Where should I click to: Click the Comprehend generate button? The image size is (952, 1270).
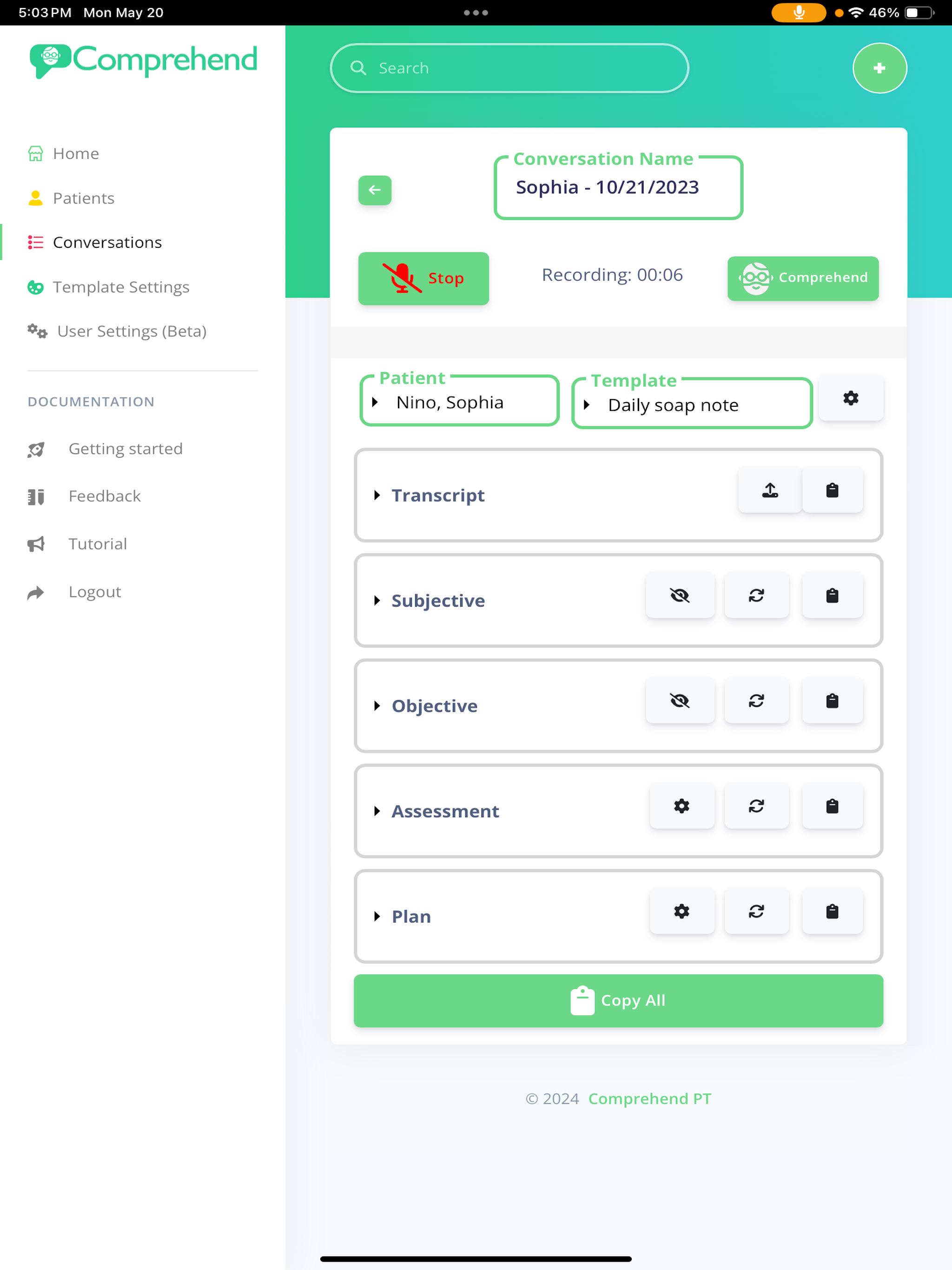[803, 278]
